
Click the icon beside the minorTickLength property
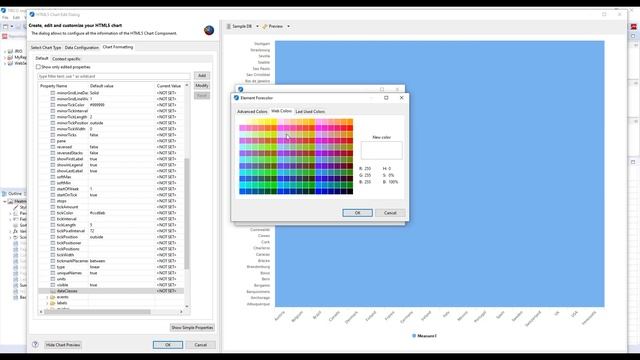tap(53, 117)
